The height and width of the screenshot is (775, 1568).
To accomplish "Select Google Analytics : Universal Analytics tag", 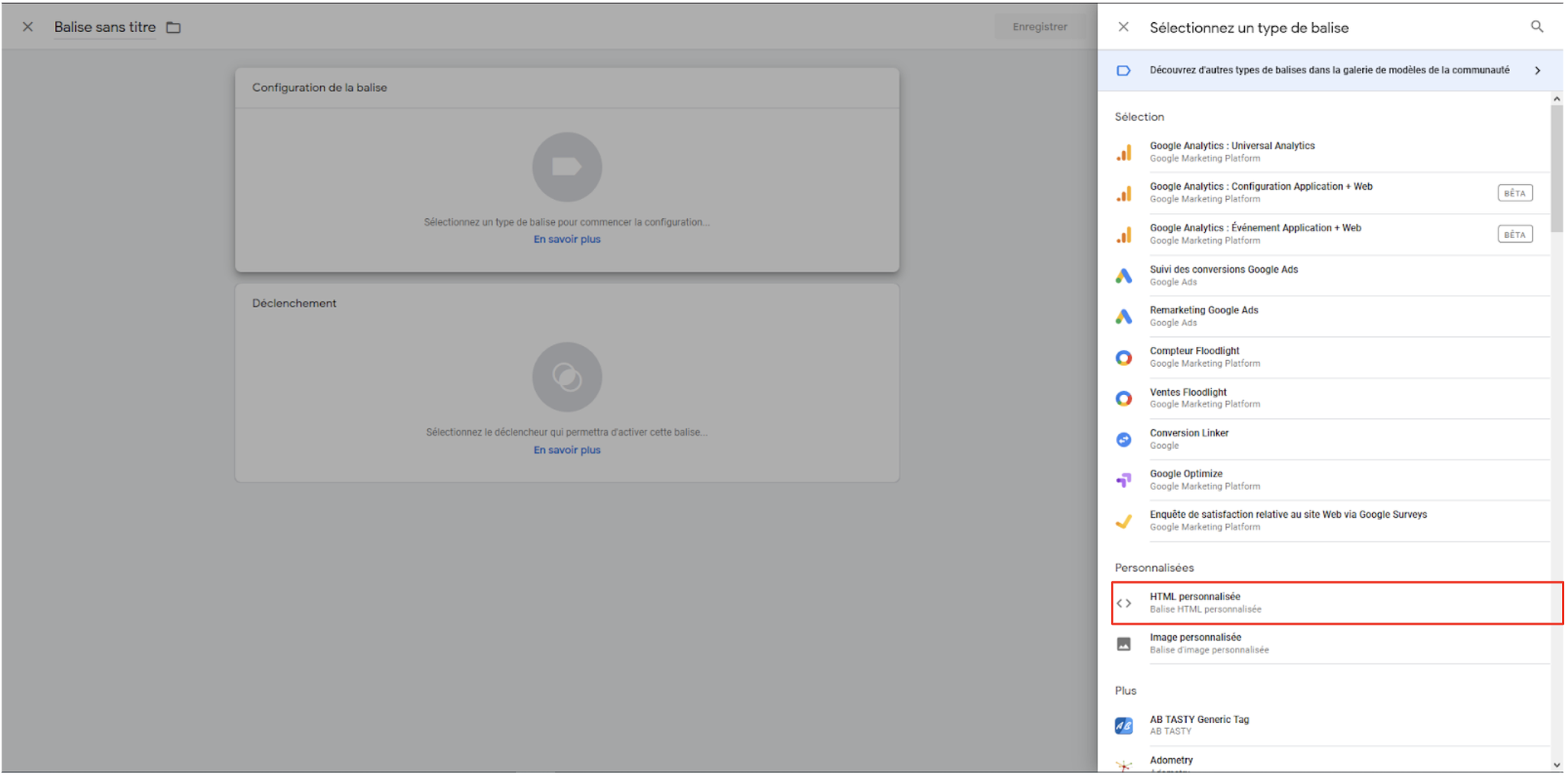I will (1331, 152).
